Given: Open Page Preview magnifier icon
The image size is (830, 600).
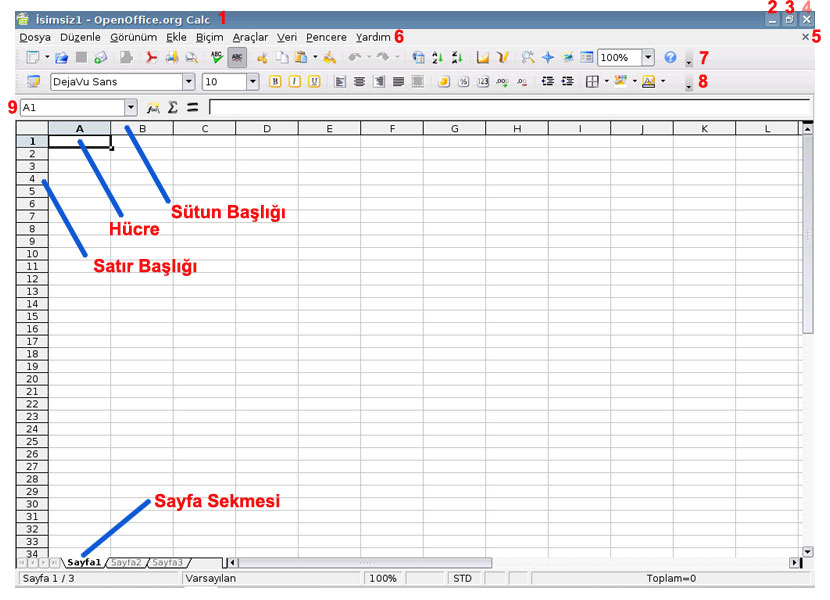Looking at the screenshot, I should coord(191,57).
